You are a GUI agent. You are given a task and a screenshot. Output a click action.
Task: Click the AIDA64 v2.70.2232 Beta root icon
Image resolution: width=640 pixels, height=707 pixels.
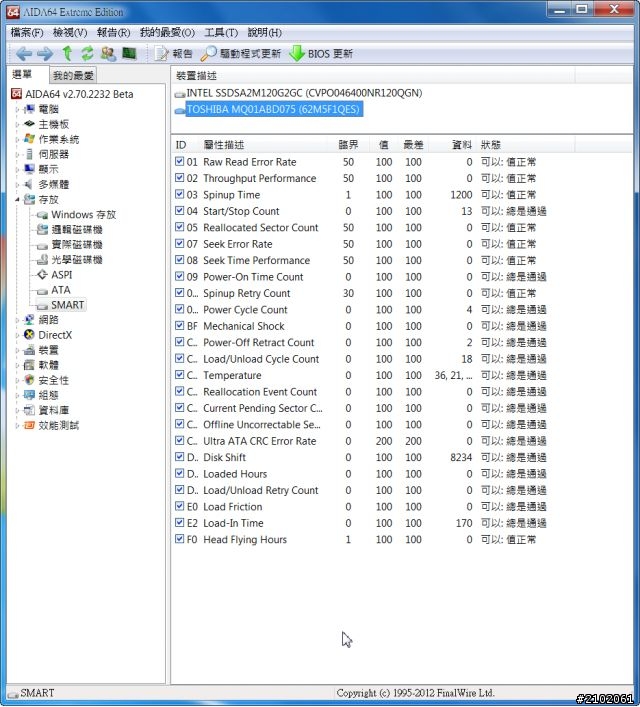tap(16, 94)
